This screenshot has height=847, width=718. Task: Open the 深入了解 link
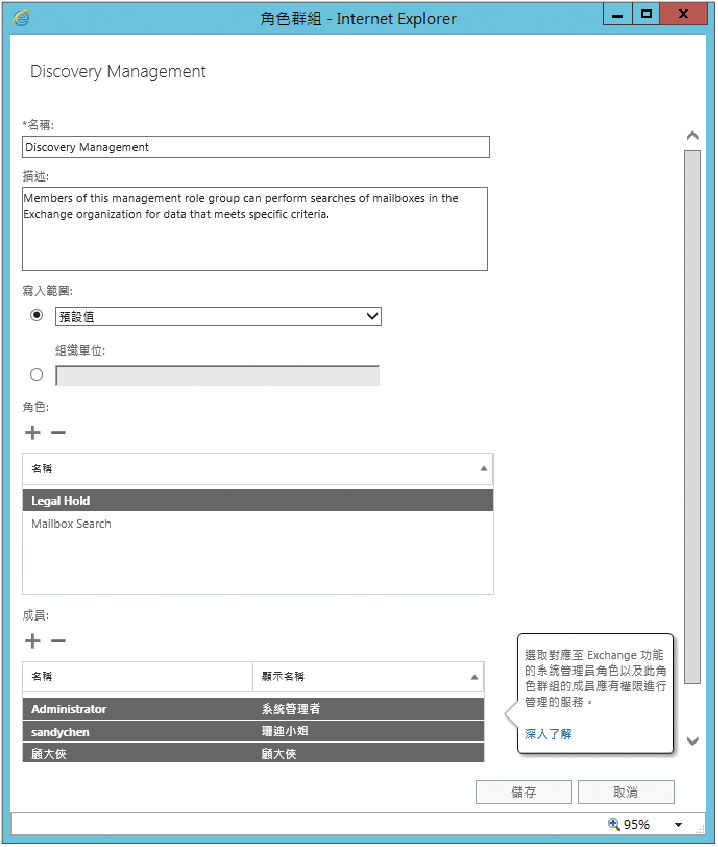[x=548, y=734]
